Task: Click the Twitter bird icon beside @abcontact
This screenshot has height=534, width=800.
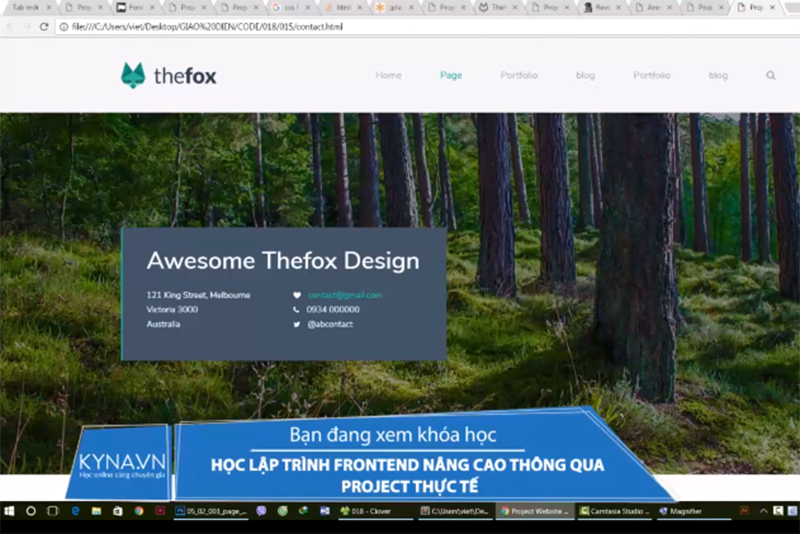Action: point(296,324)
